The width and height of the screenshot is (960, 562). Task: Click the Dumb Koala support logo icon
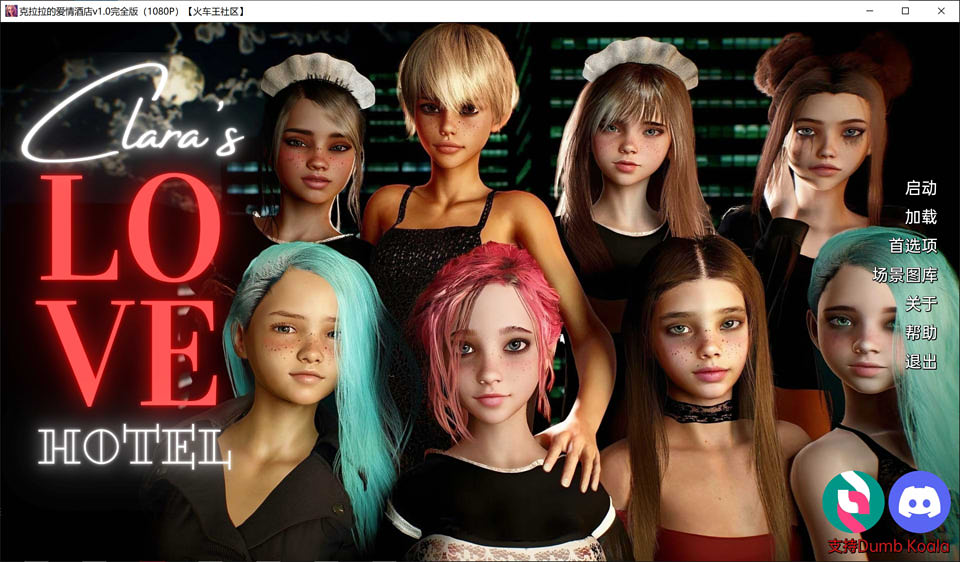[x=852, y=502]
